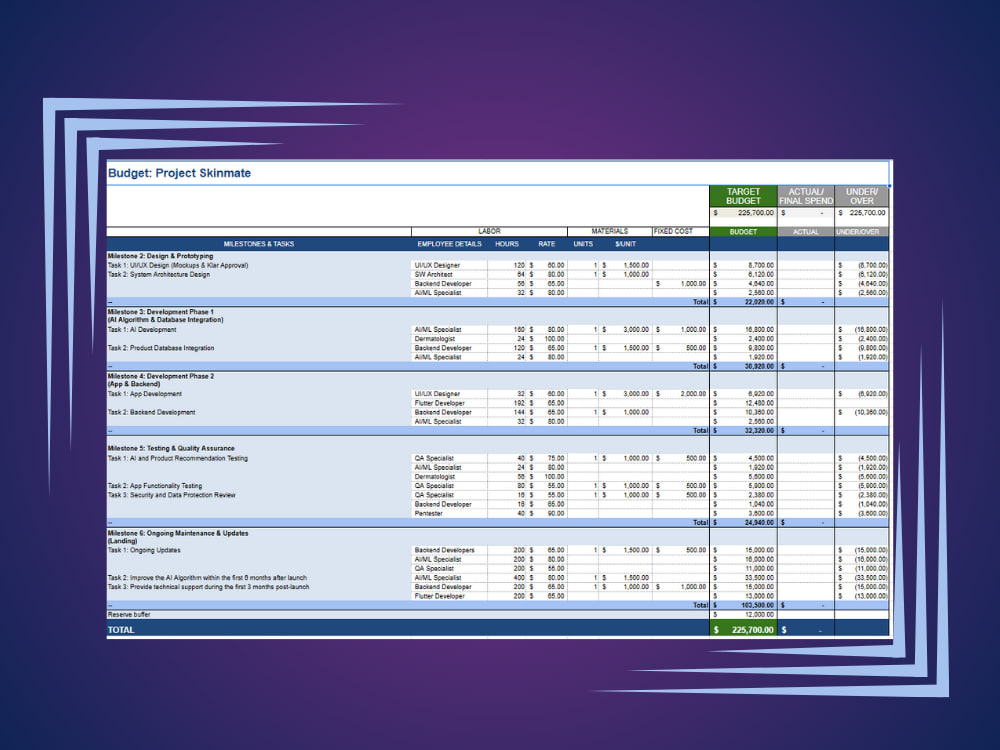Select the "ACTUAL/ FINAL SPEND" header cell

pos(805,196)
